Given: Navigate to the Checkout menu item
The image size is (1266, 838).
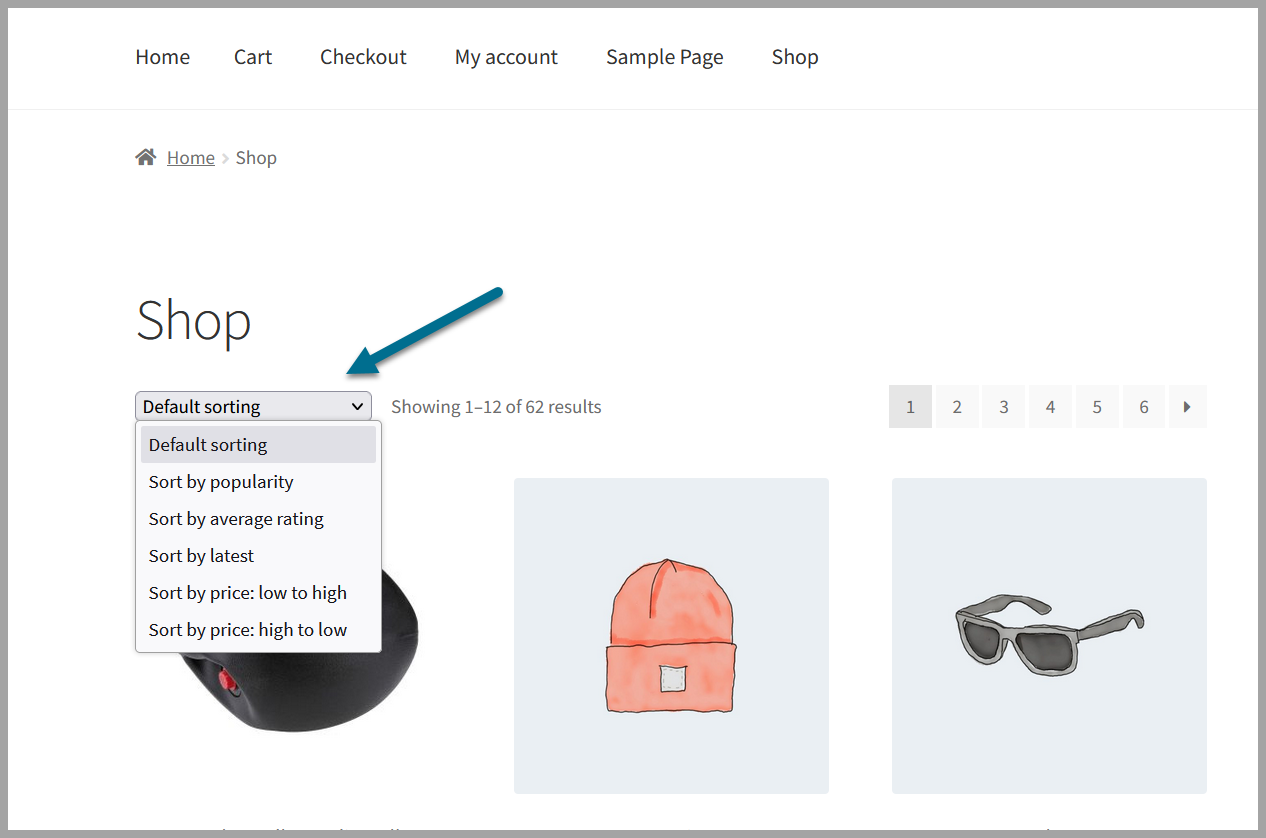Looking at the screenshot, I should click(363, 57).
